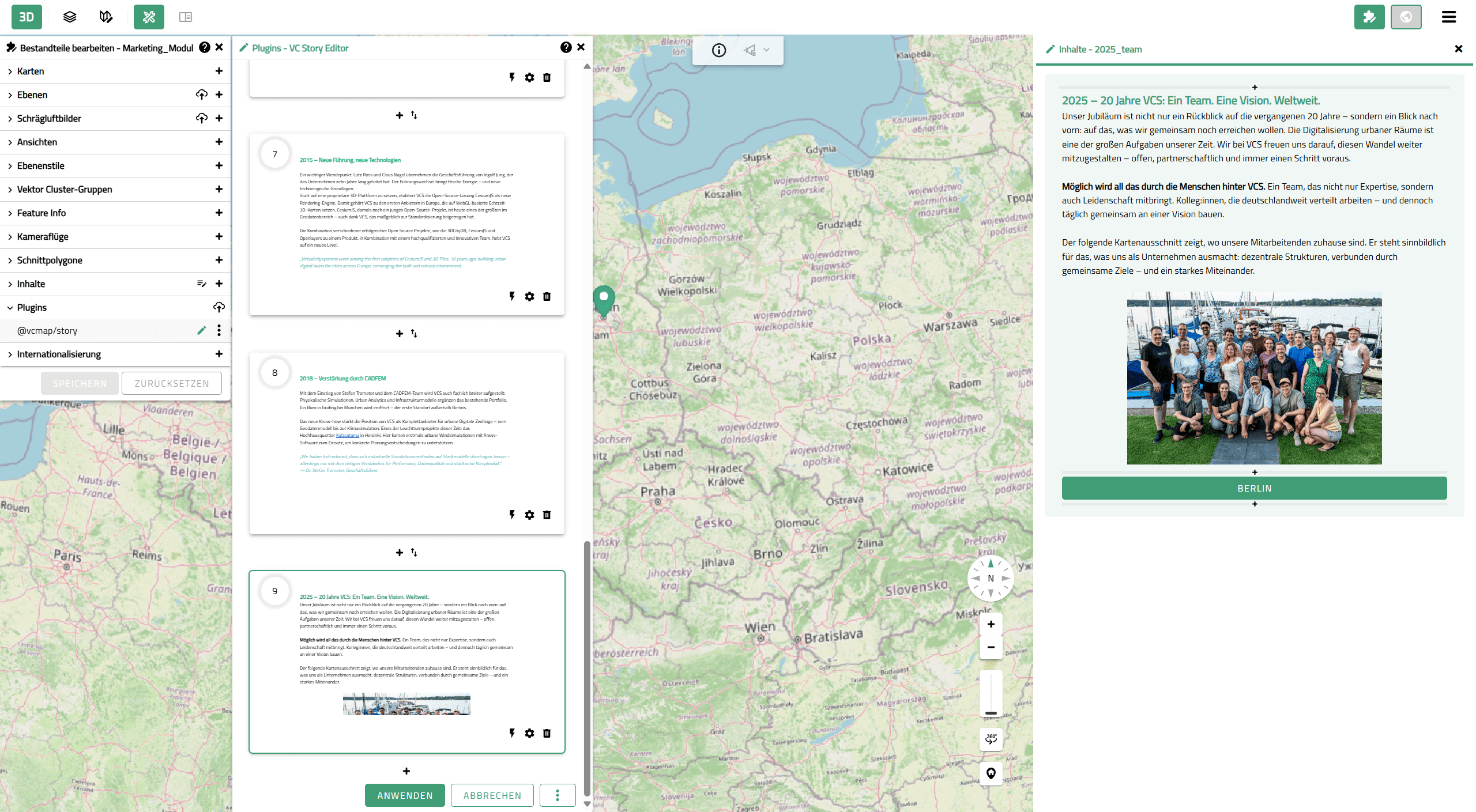The image size is (1476, 812).
Task: Toggle the 3D view button
Action: tap(27, 17)
